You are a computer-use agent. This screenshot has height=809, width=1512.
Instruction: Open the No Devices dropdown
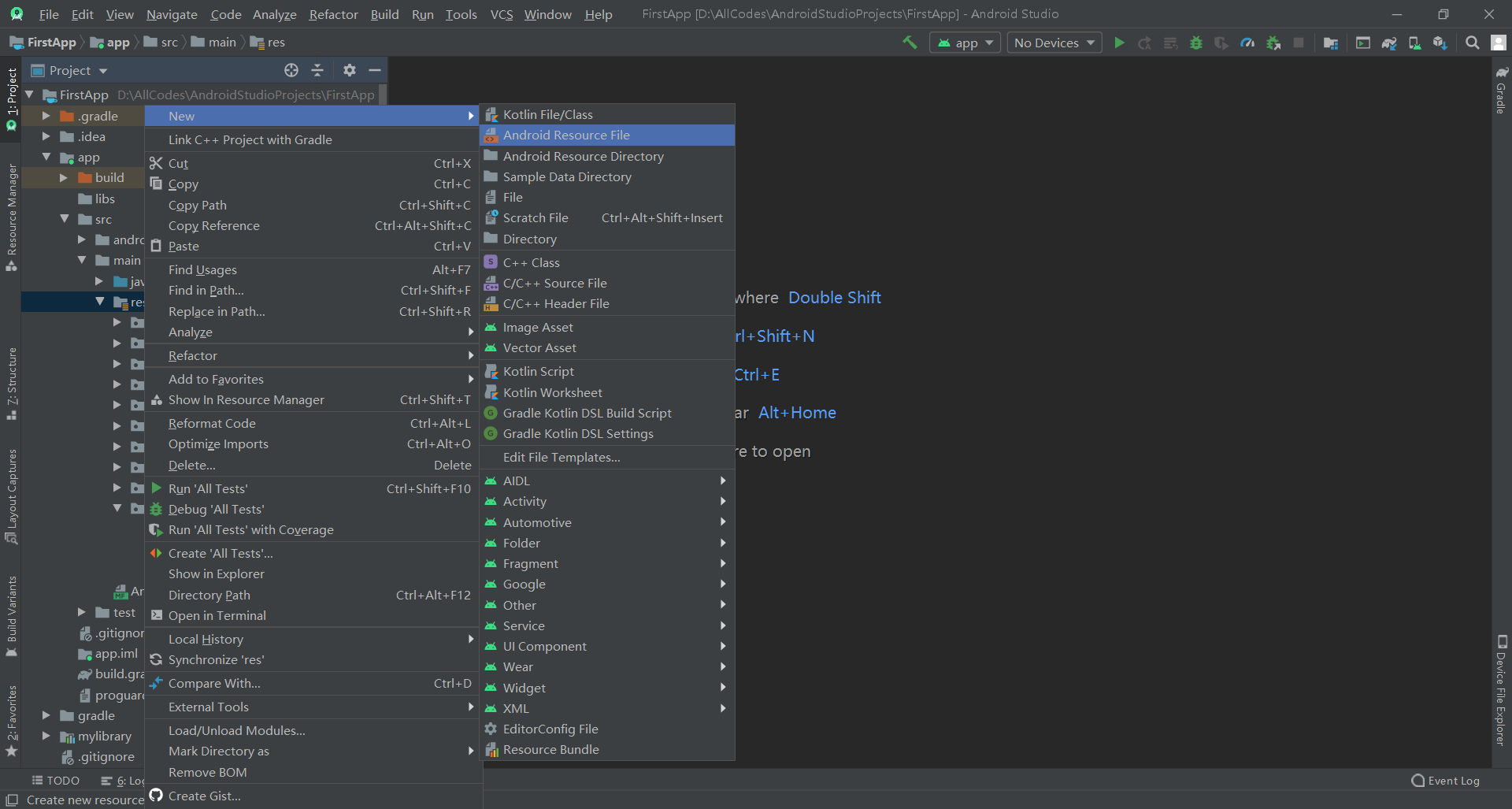tap(1055, 43)
